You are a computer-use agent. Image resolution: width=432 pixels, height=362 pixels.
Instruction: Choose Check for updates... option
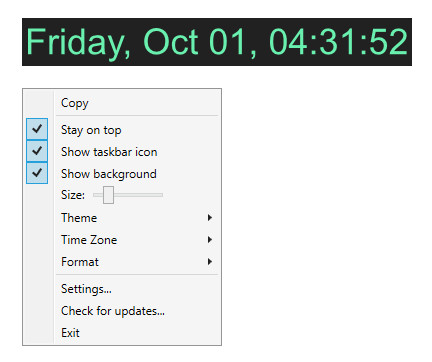click(113, 311)
